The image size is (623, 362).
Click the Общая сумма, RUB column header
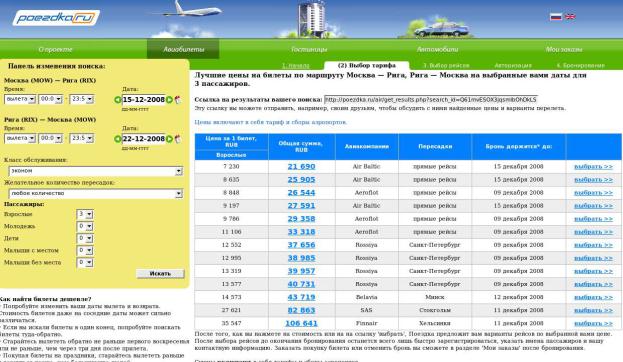[301, 147]
